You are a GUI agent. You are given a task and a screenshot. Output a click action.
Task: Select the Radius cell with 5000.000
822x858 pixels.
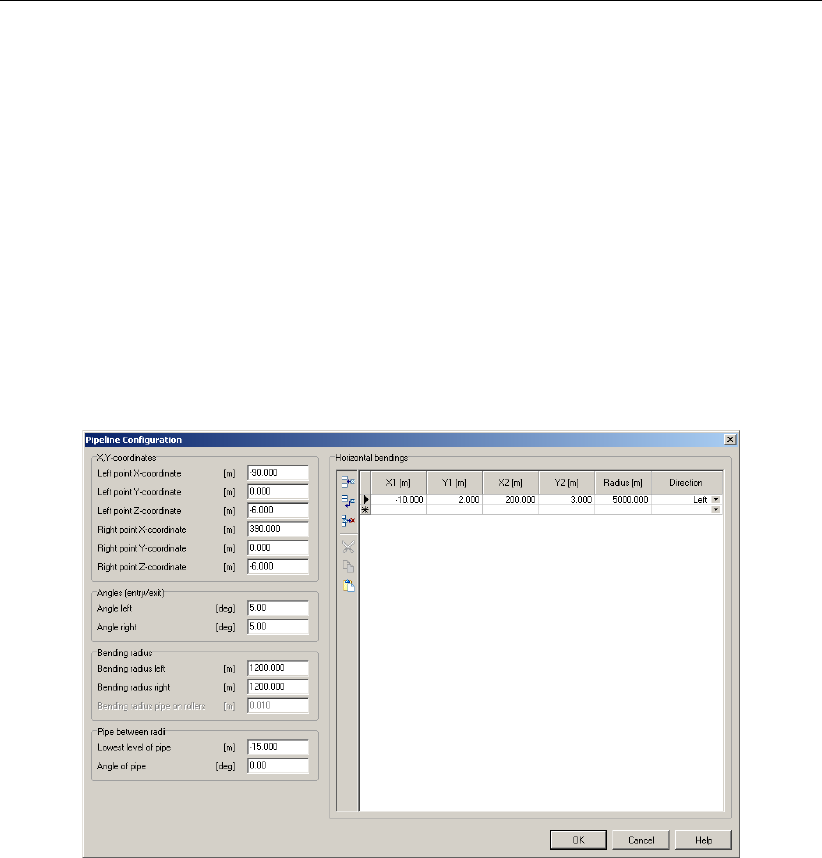coord(623,500)
